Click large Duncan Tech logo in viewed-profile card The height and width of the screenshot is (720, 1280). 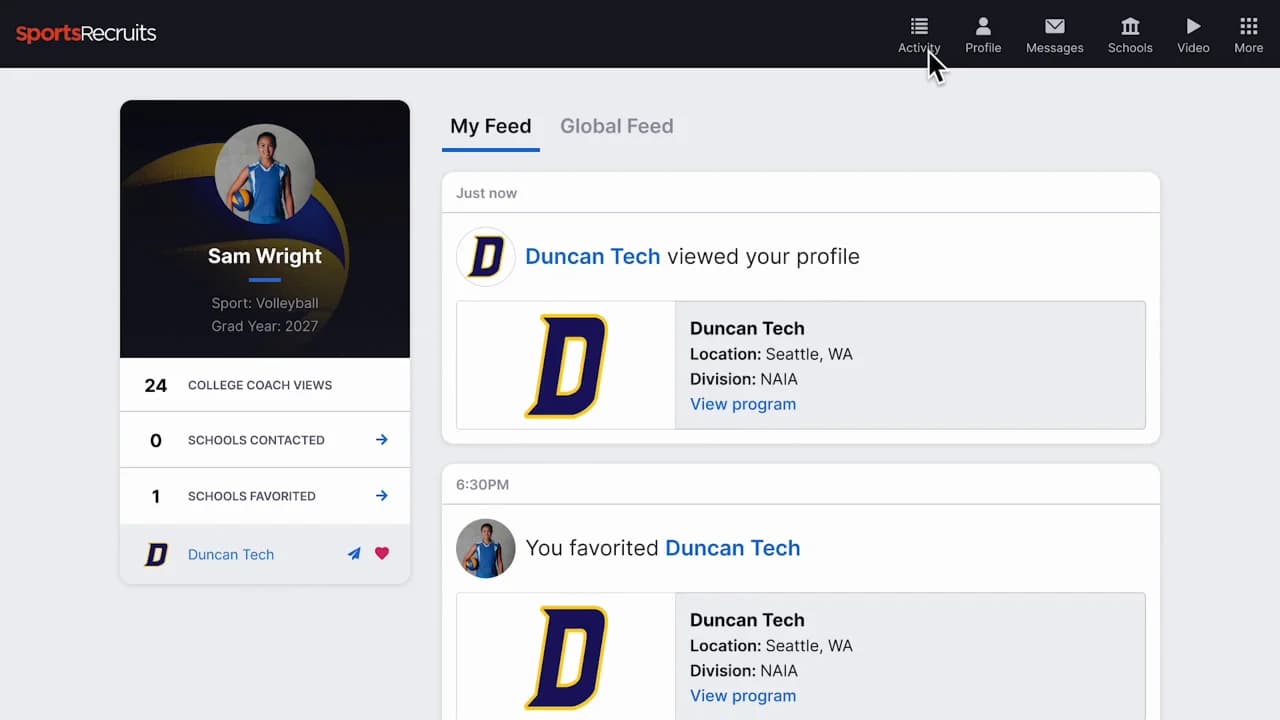pos(566,366)
